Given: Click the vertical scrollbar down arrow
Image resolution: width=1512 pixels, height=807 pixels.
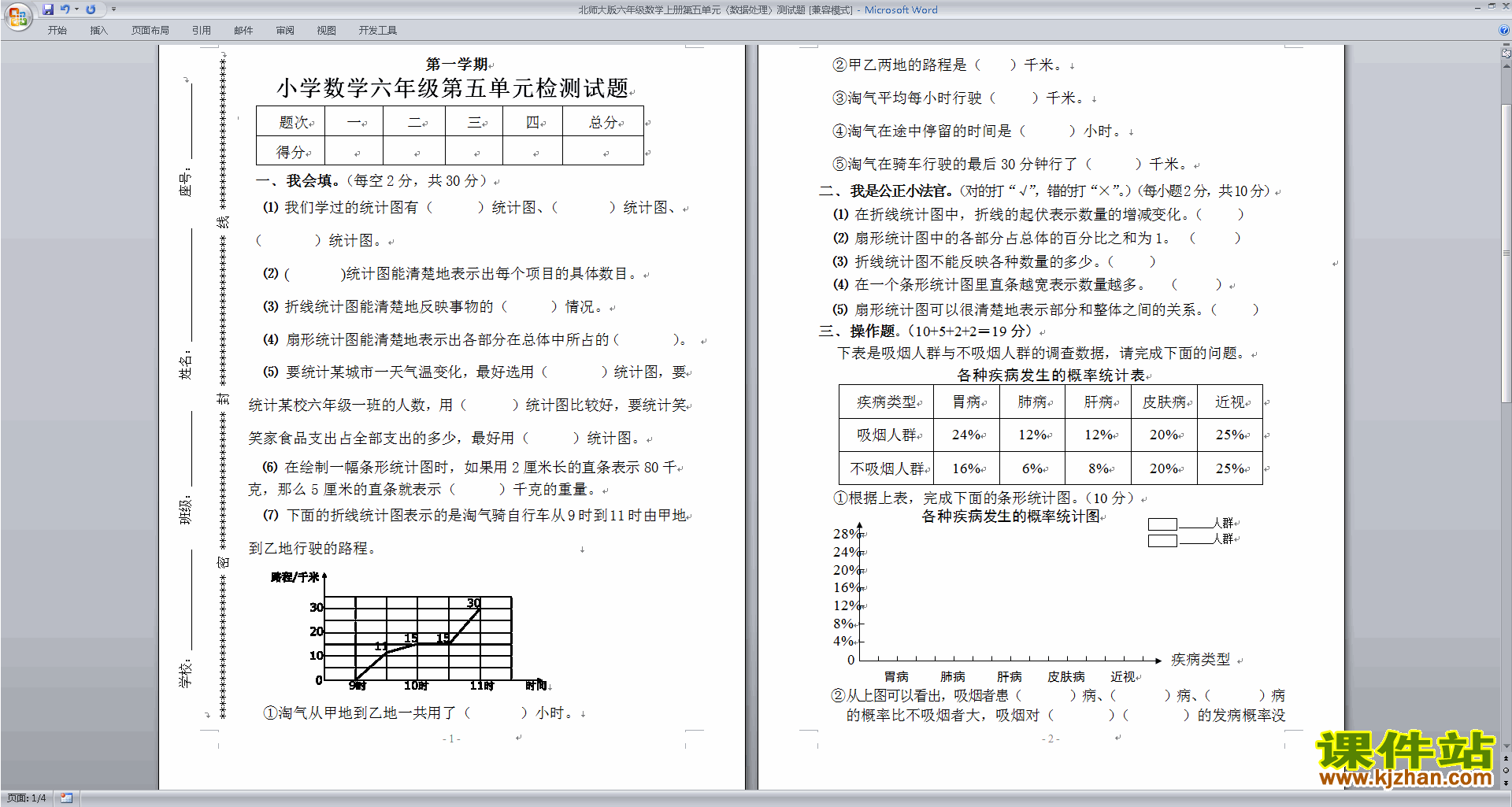Looking at the screenshot, I should (1506, 746).
